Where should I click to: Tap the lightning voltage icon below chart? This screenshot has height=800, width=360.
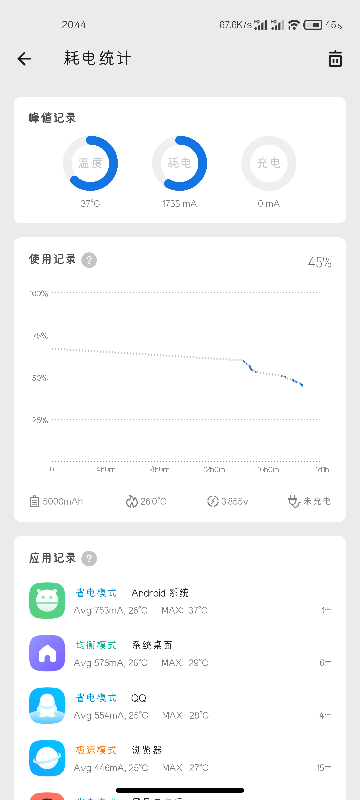coord(213,502)
